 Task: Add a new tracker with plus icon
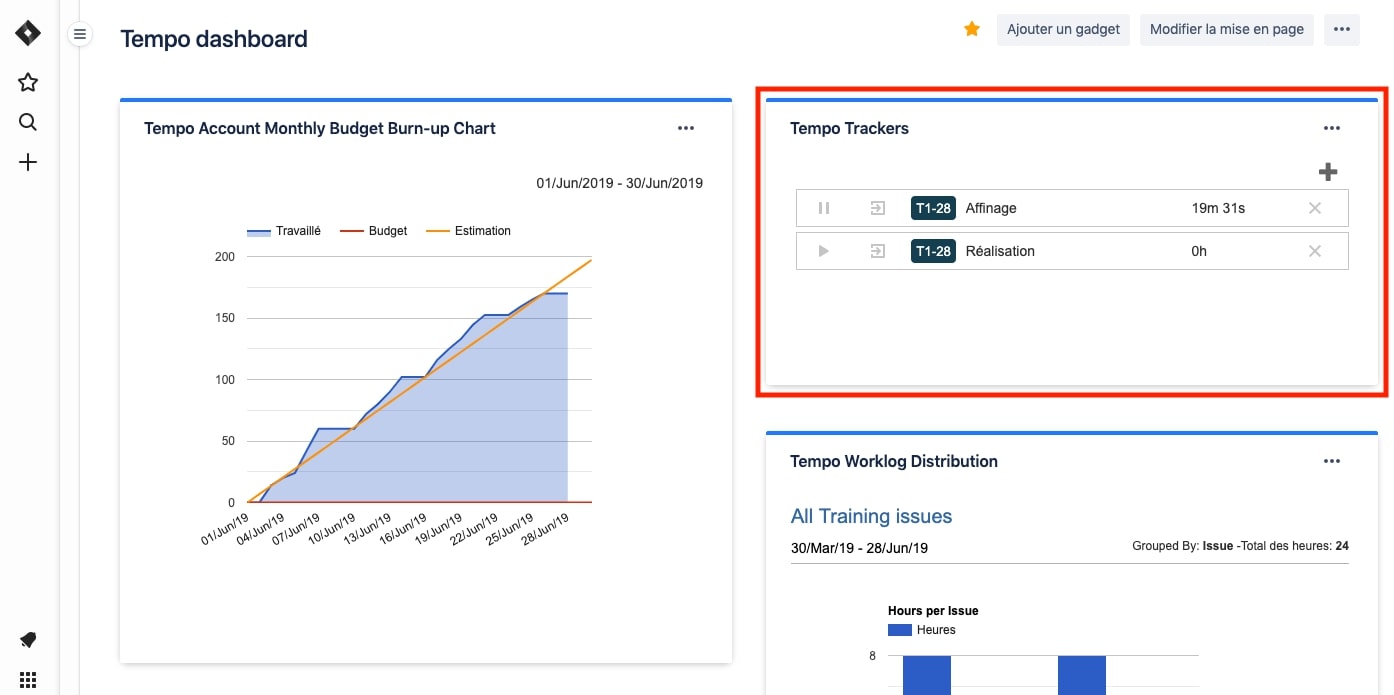click(x=1328, y=172)
